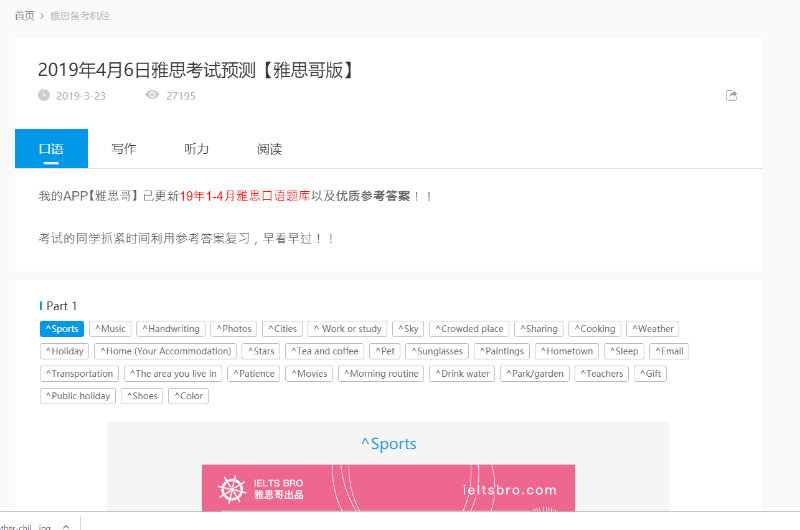Open the ^Hometown topic tag
This screenshot has height=530, width=800.
[567, 351]
